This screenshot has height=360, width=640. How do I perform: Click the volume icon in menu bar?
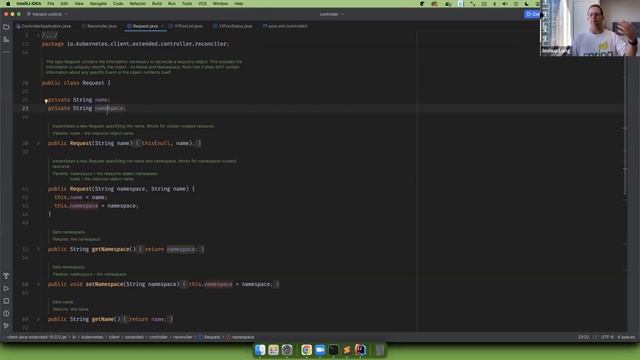(x=505, y=3)
